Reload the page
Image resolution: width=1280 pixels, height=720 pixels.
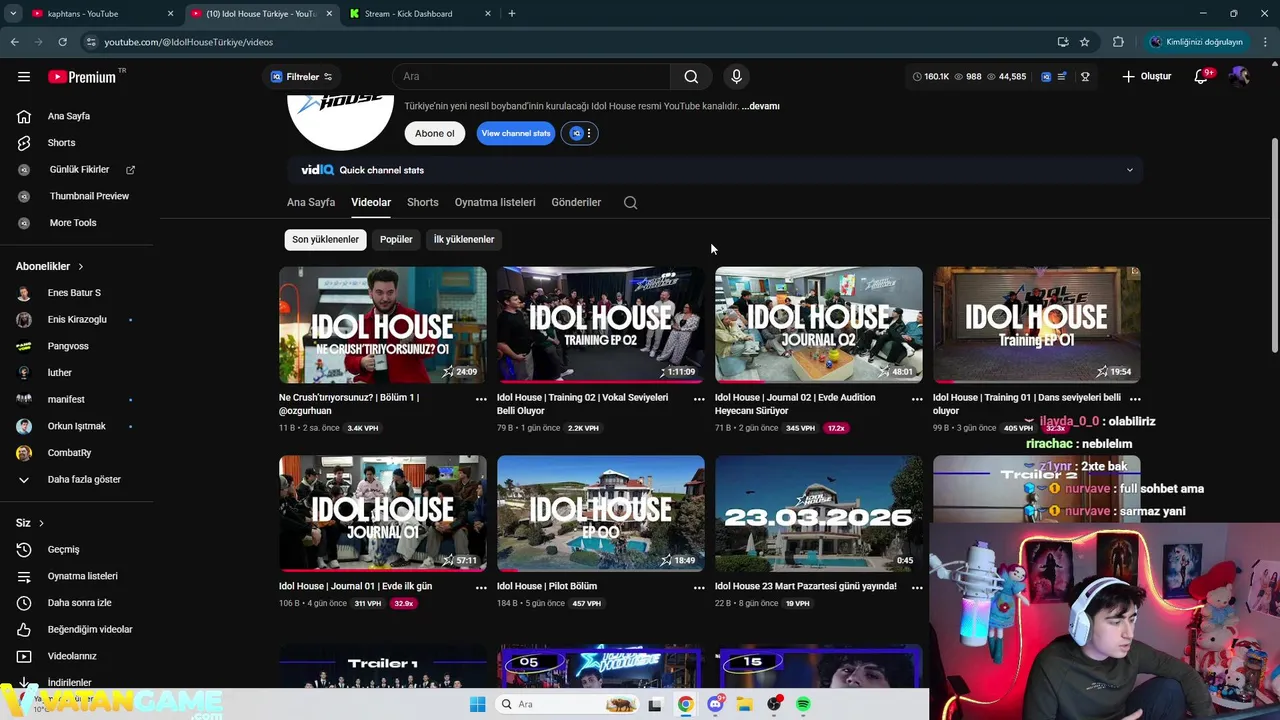pyautogui.click(x=62, y=42)
